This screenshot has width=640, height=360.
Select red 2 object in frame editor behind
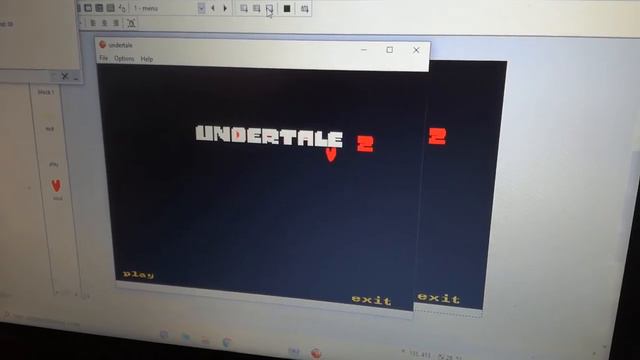(438, 136)
